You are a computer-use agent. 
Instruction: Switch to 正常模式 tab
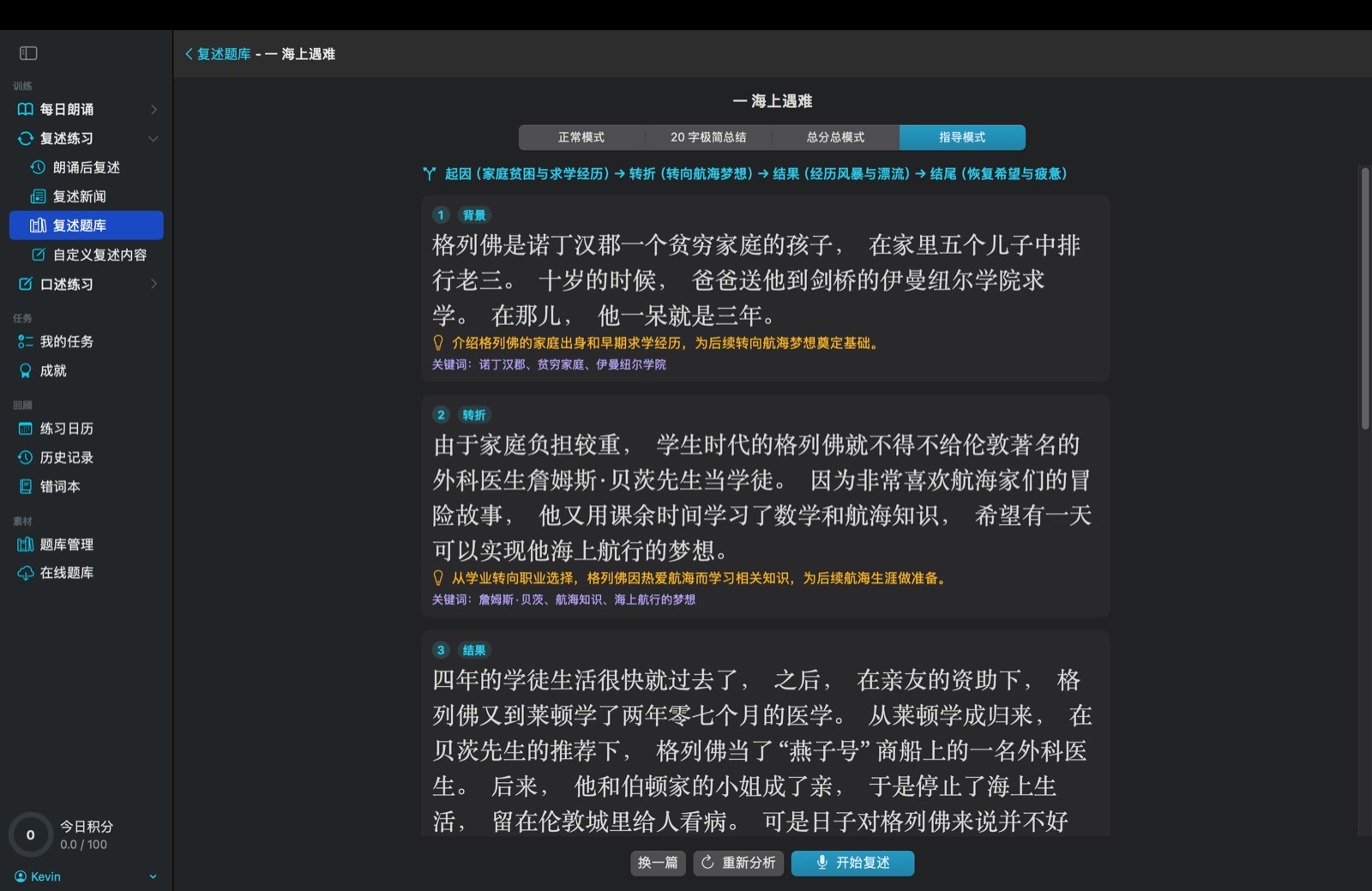581,137
